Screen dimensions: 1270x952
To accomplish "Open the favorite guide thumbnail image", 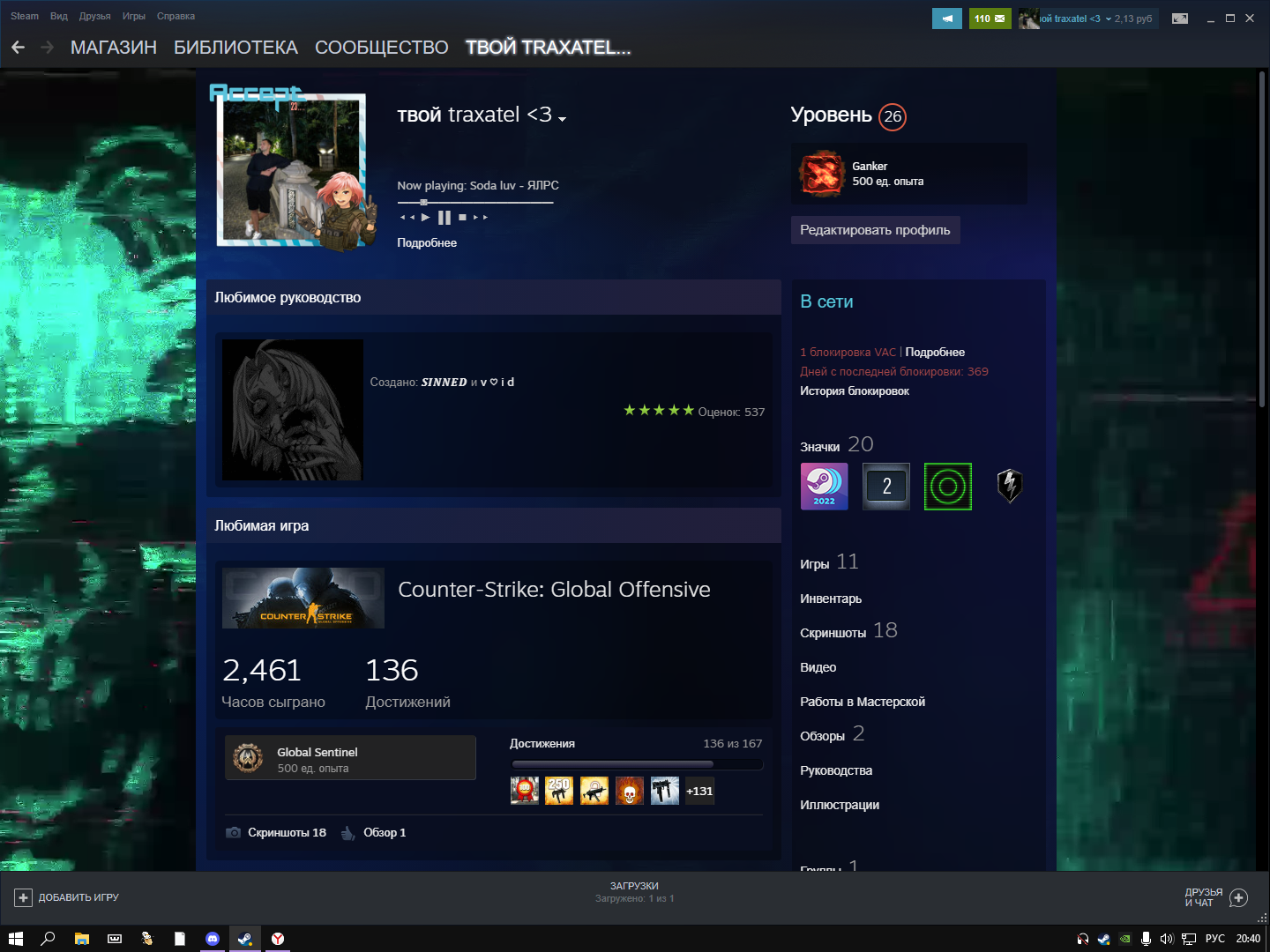I will (293, 410).
